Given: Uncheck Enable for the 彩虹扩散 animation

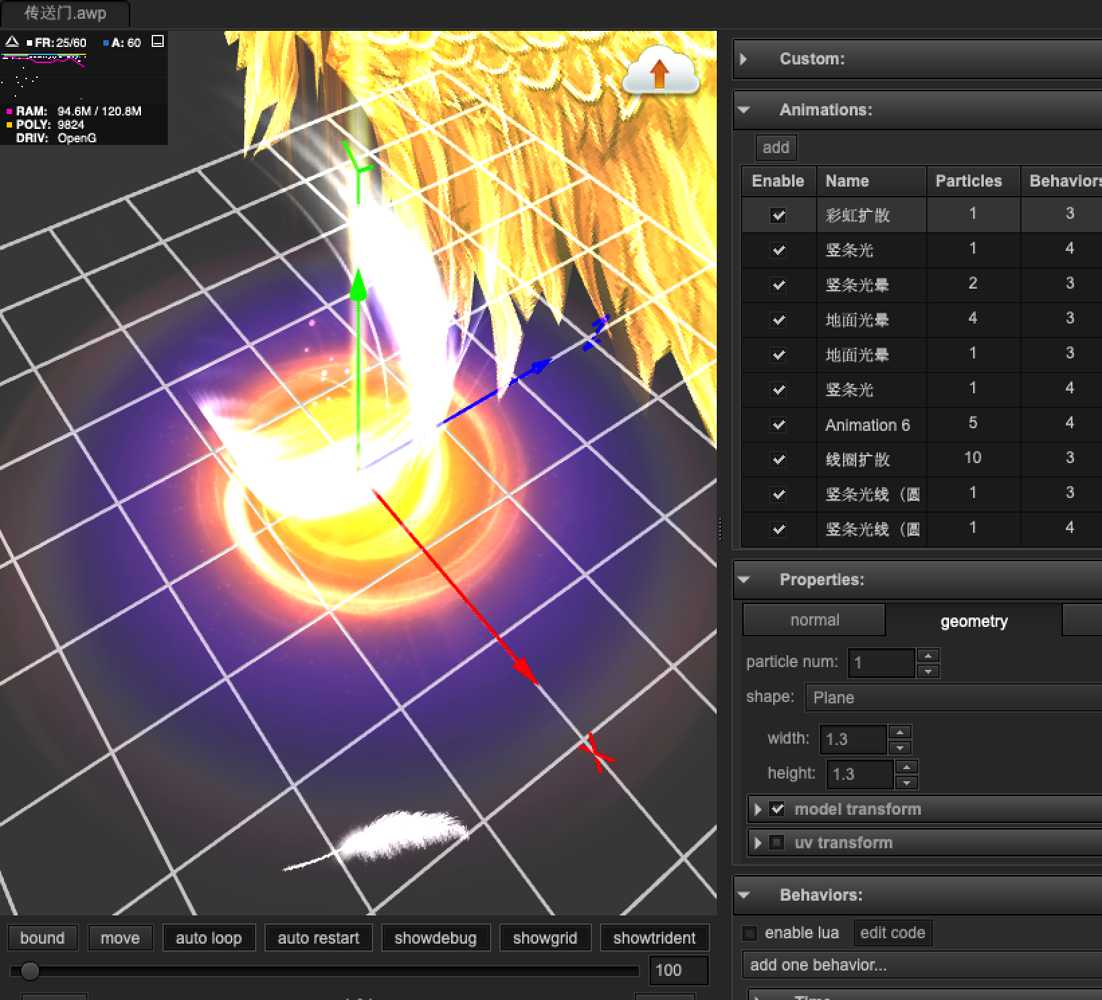Looking at the screenshot, I should click(x=778, y=214).
